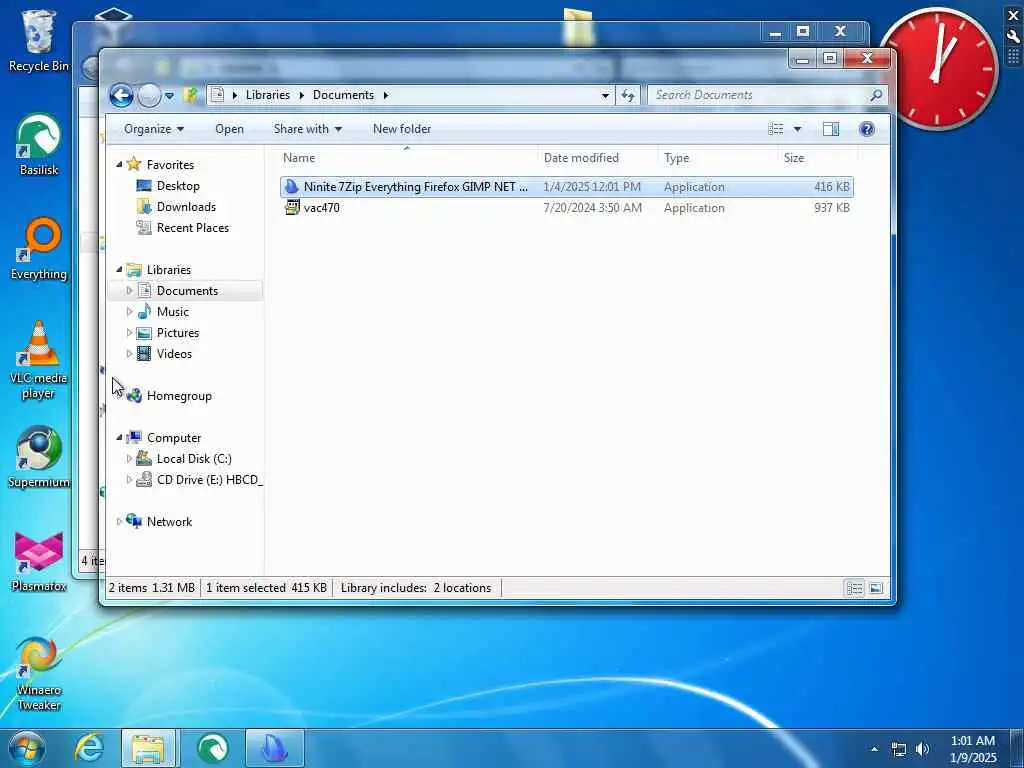Viewport: 1024px width, 768px height.
Task: Select Local Disk (C:)
Action: point(194,459)
